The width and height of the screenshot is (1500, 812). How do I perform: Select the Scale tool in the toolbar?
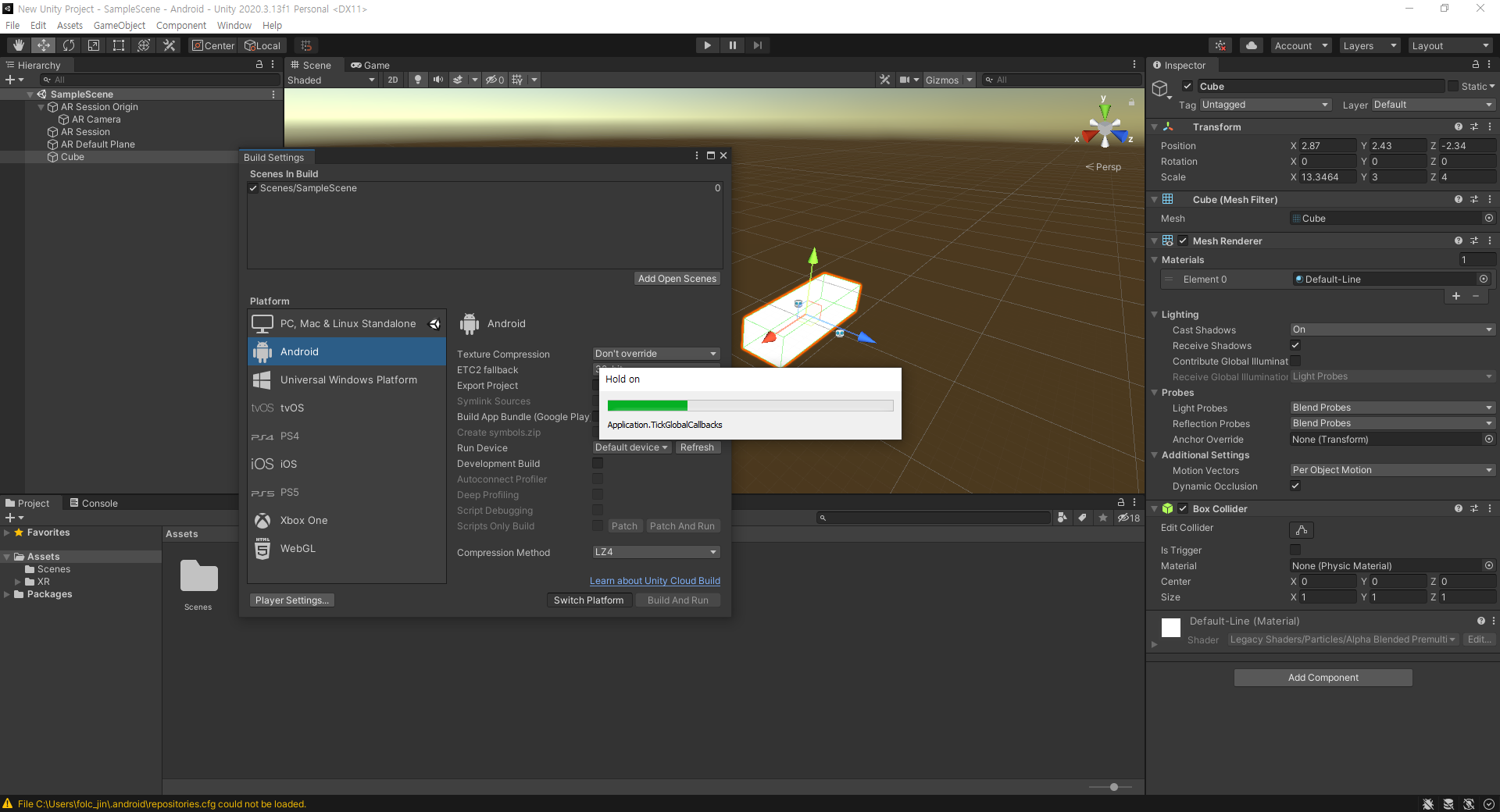94,45
